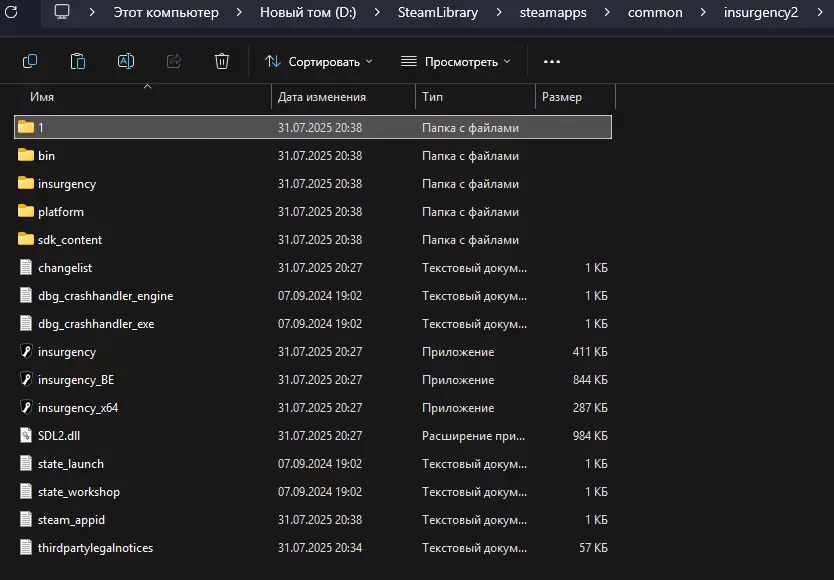Screen dimensions: 834x580
Task: Click the steam_appid document icon
Action: (x=26, y=519)
